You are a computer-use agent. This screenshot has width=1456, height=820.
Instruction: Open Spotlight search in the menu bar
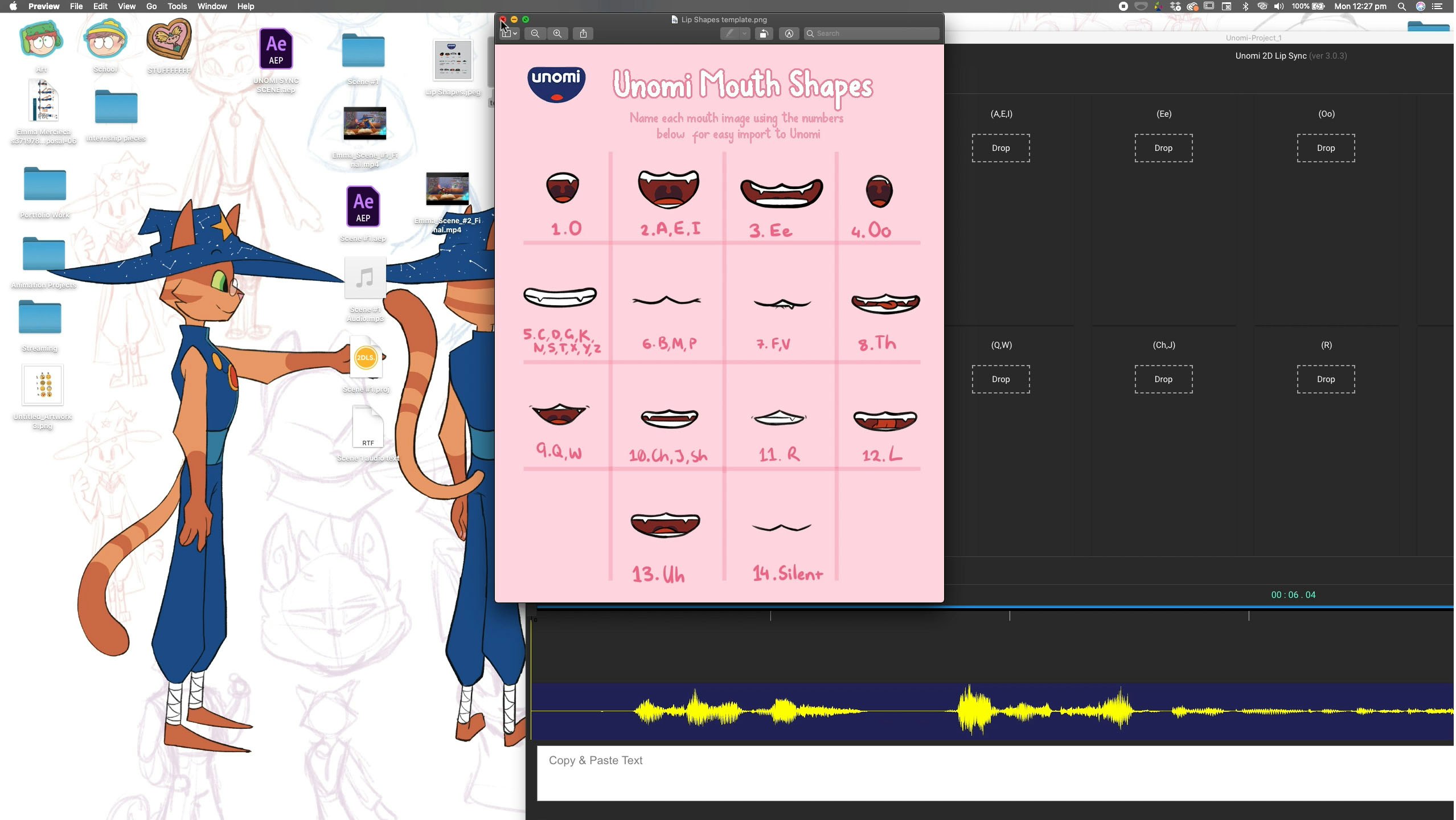[1401, 6]
